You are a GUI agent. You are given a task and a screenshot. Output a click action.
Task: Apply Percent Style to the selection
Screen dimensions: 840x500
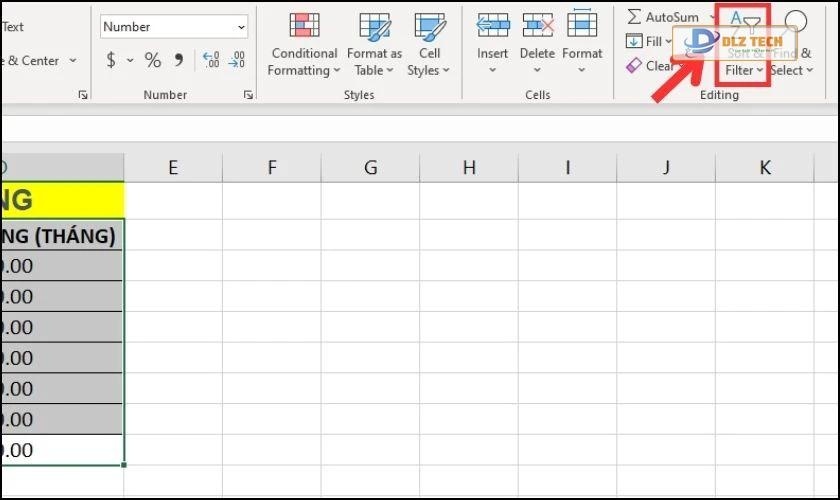[153, 61]
